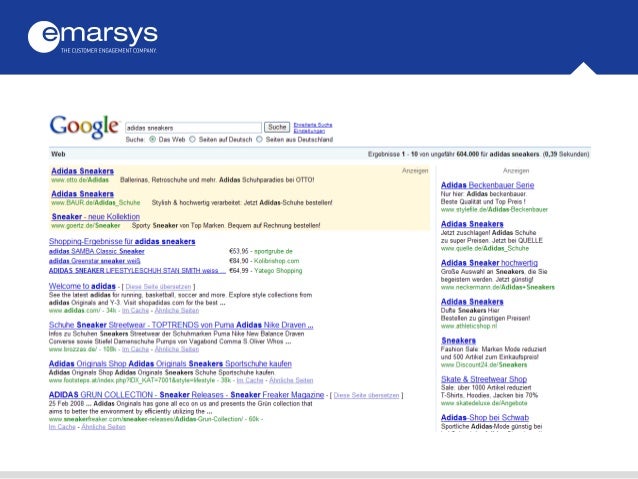
Task: Open the Adidas Sneakers ad from BAUR.de
Action: pos(83,194)
